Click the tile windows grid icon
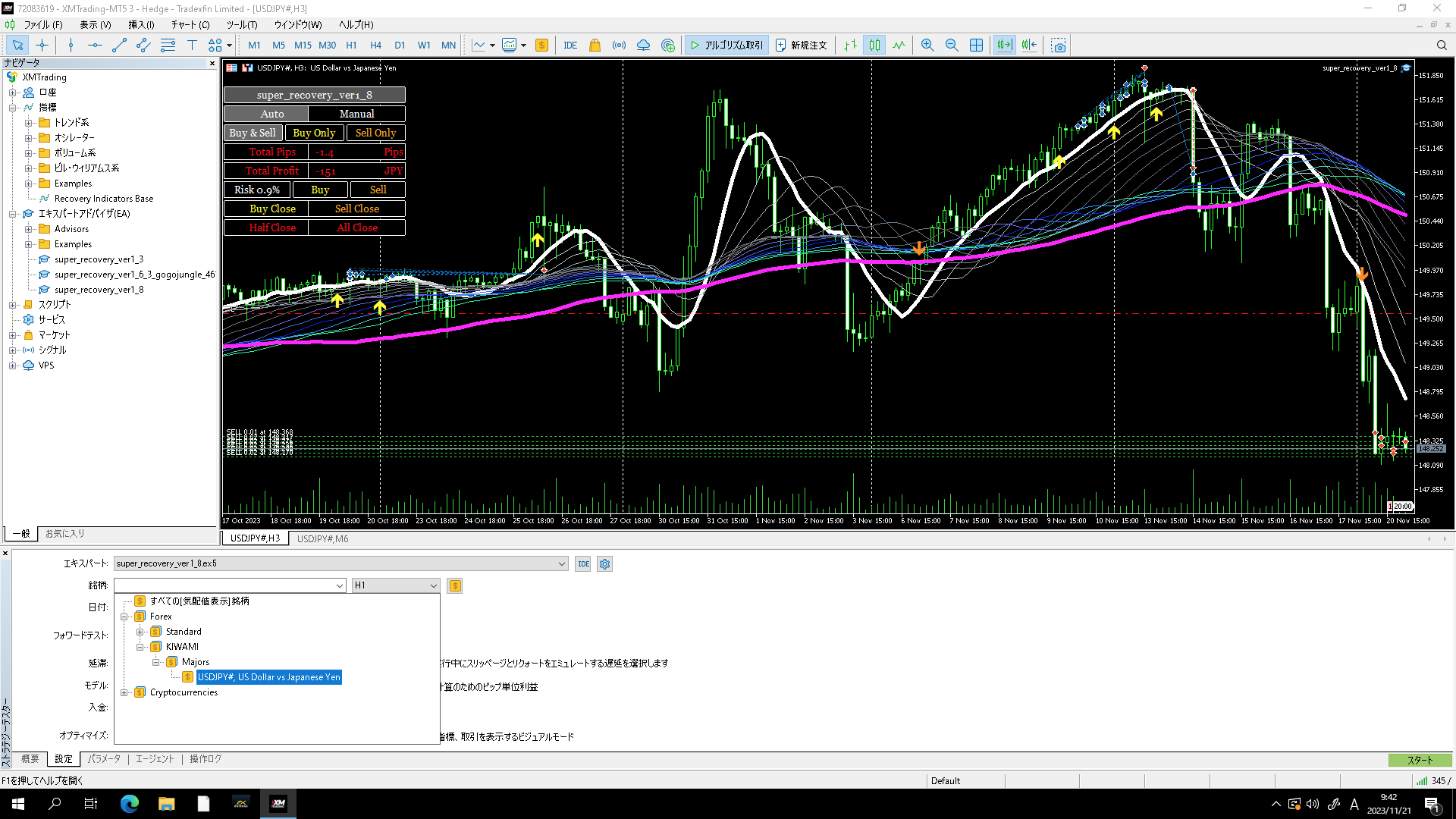Image resolution: width=1456 pixels, height=819 pixels. pyautogui.click(x=976, y=45)
